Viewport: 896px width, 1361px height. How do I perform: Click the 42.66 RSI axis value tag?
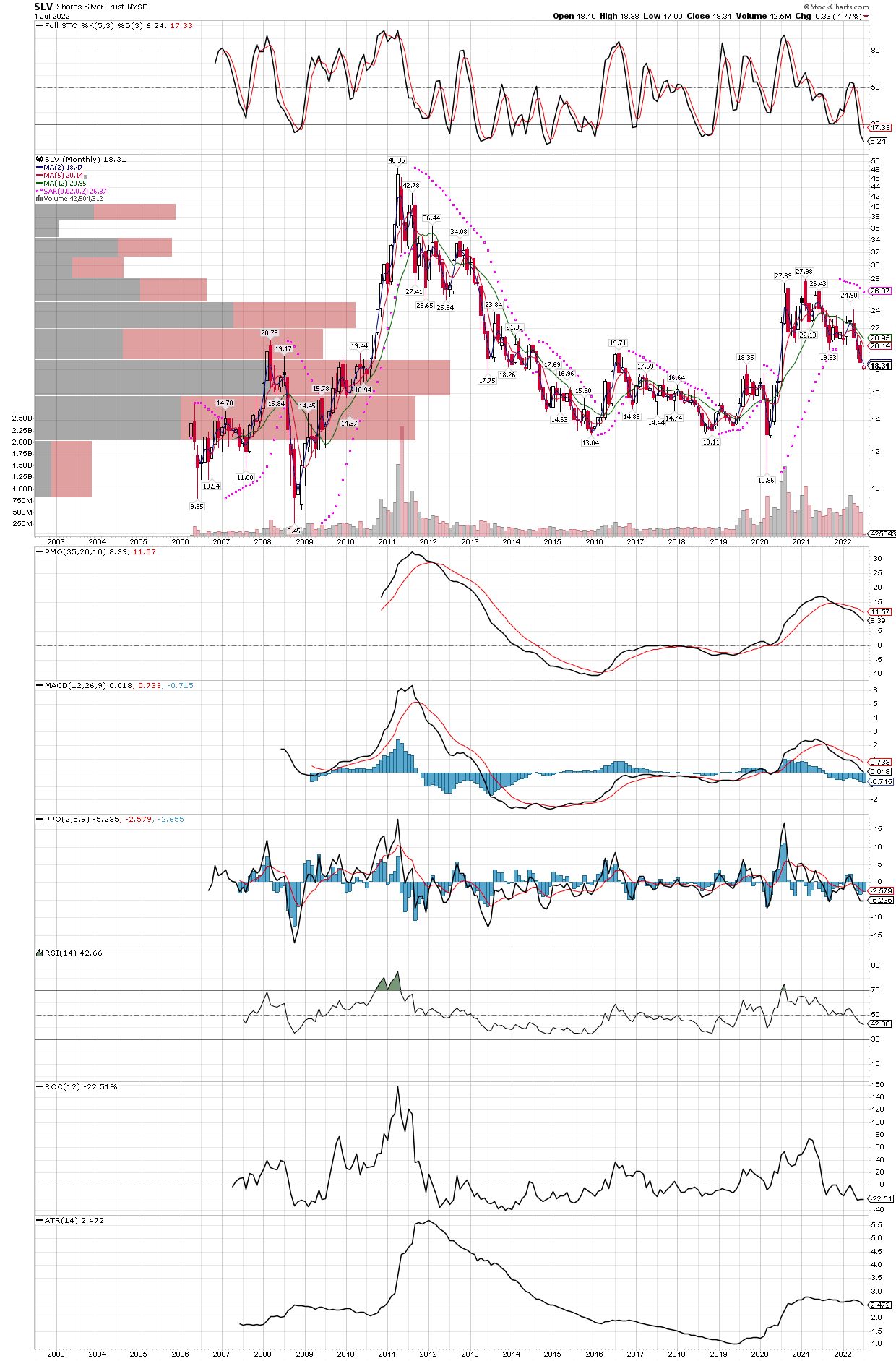[880, 1023]
